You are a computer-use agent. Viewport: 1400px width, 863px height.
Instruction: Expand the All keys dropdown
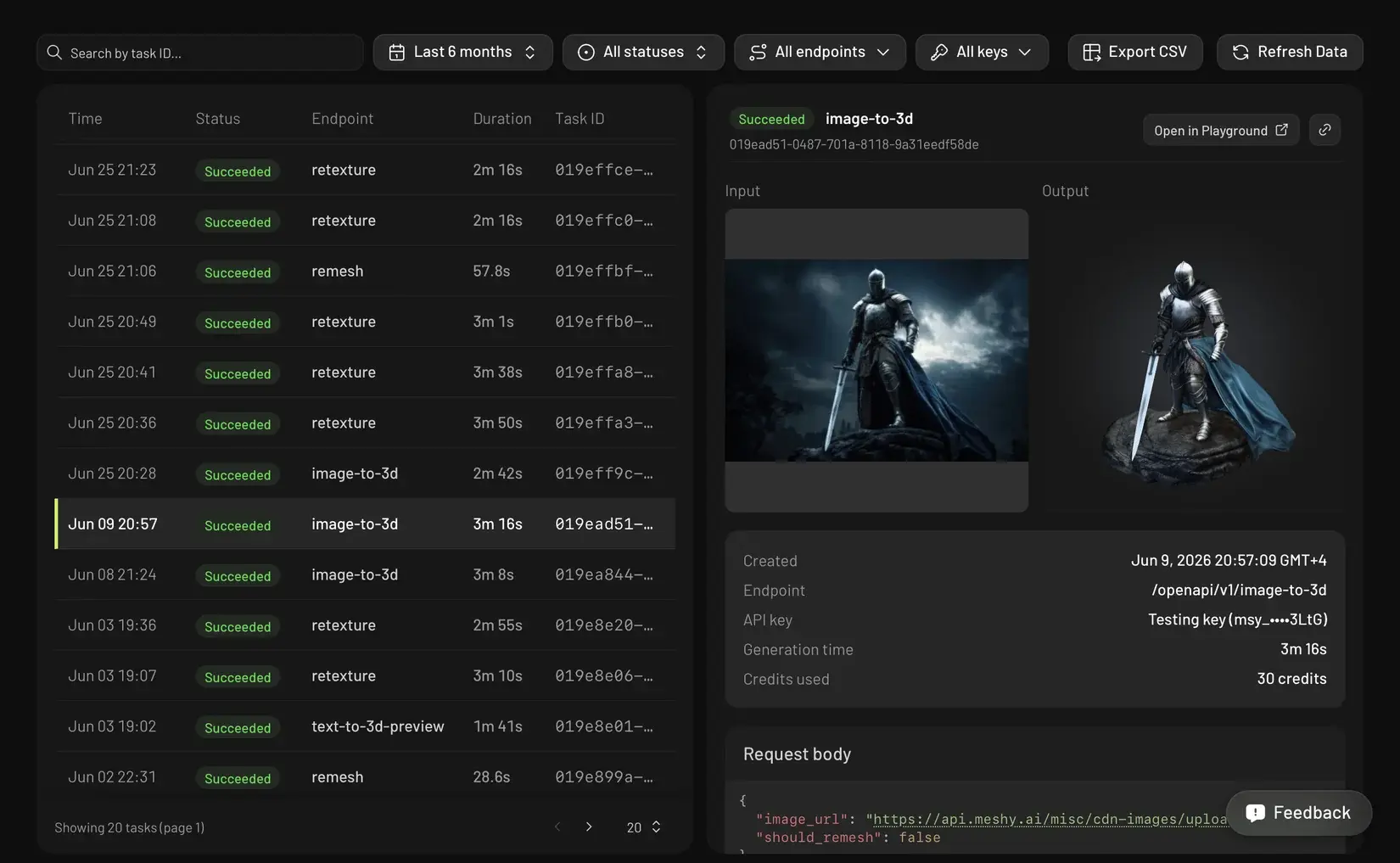pos(982,52)
